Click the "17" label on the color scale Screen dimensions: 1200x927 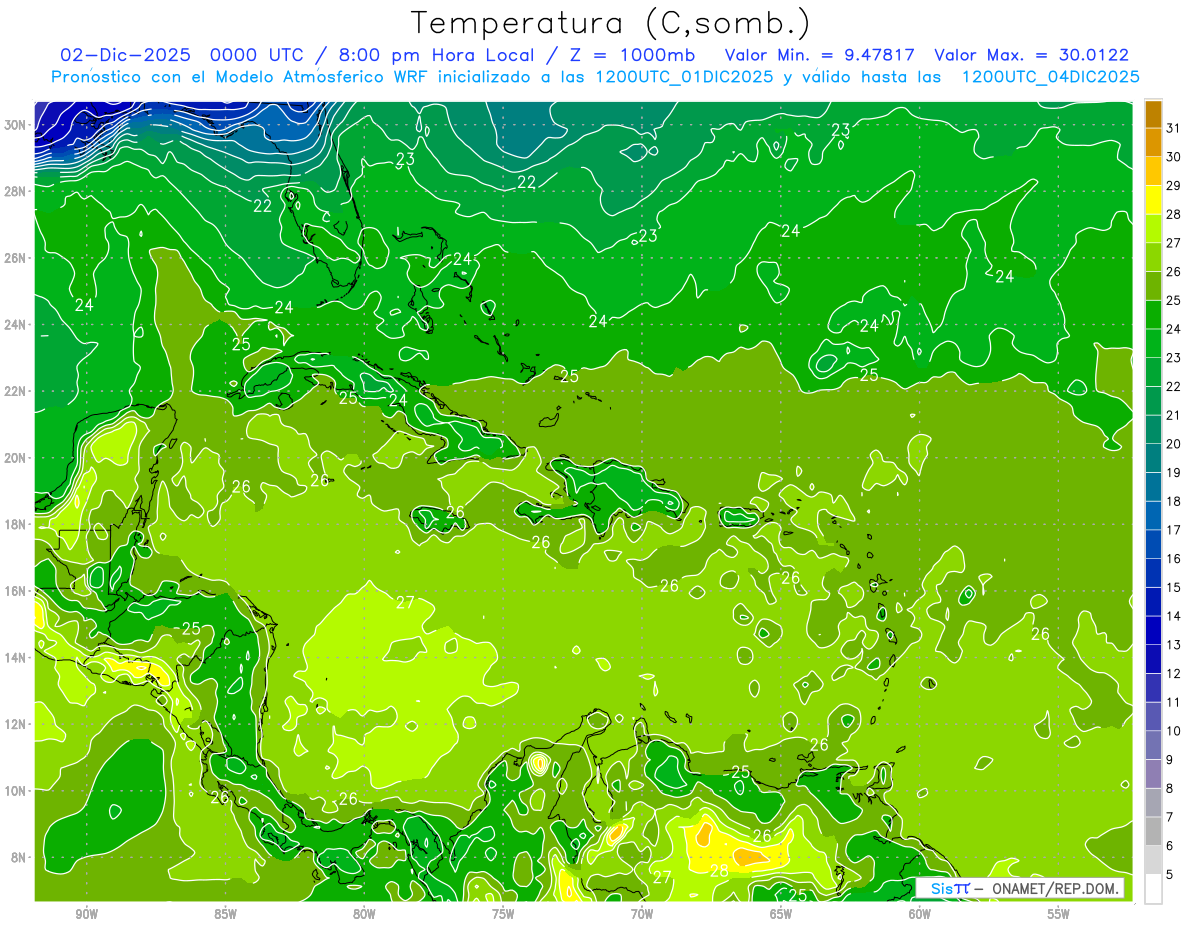[x=1173, y=529]
